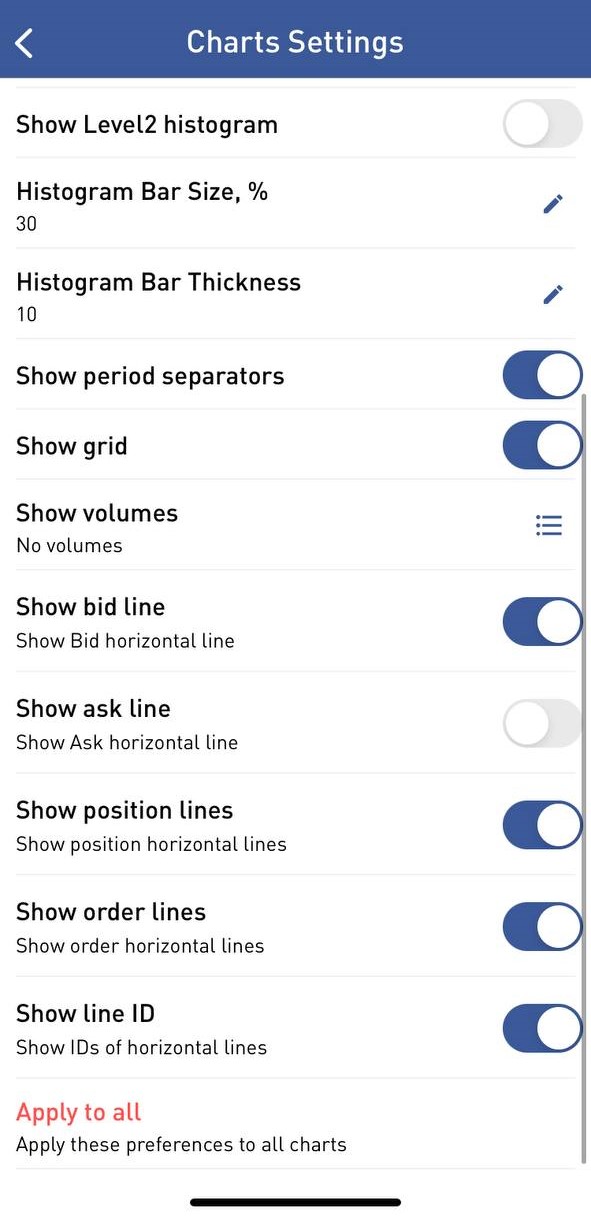Switch off Show line ID
This screenshot has width=591, height=1219.
(542, 1029)
